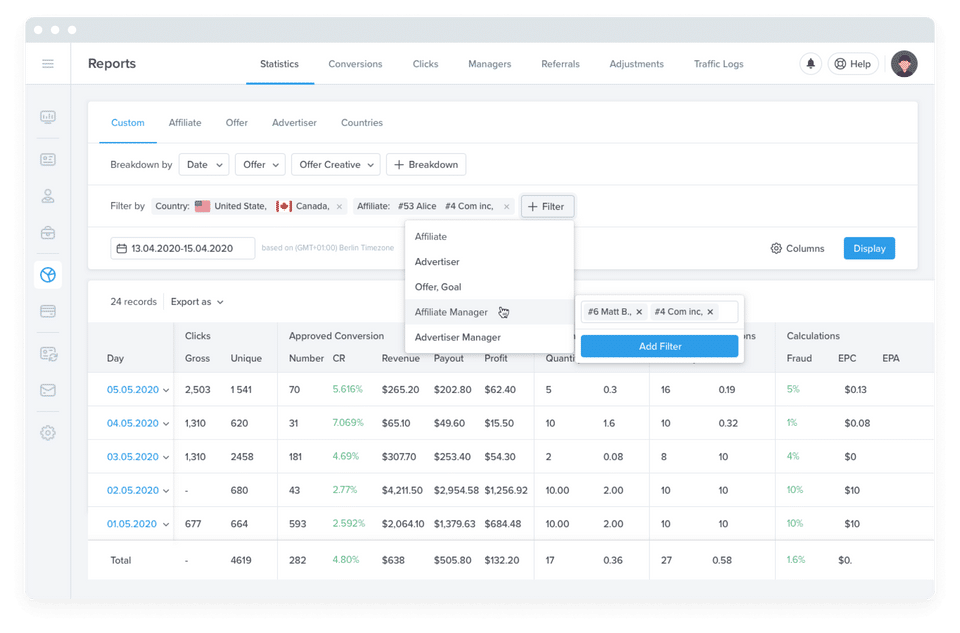Select Advertiser Manager from the filter menu
Screen dimensions: 960x633
pos(457,337)
